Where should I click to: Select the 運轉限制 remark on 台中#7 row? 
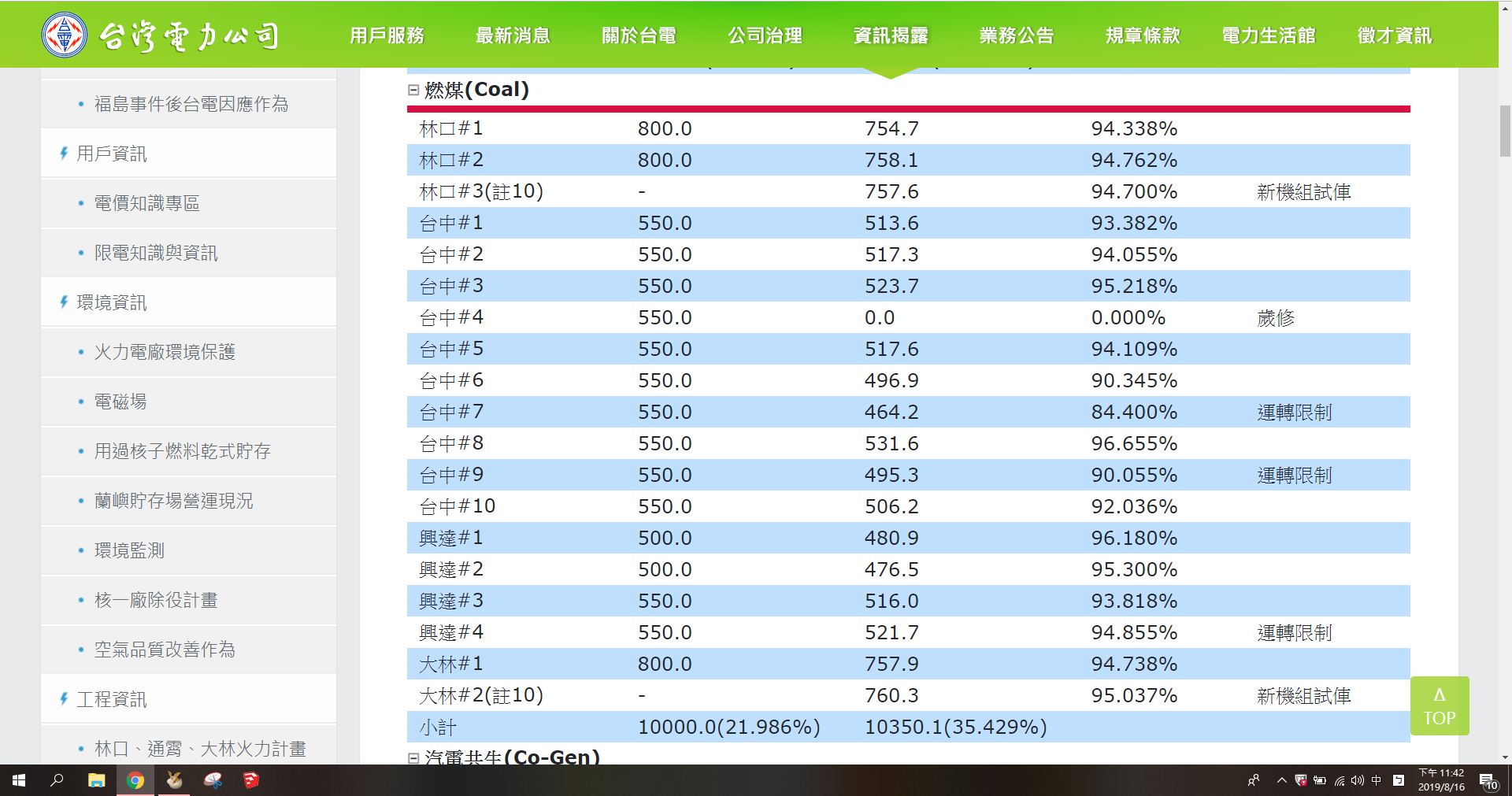[x=1295, y=413]
